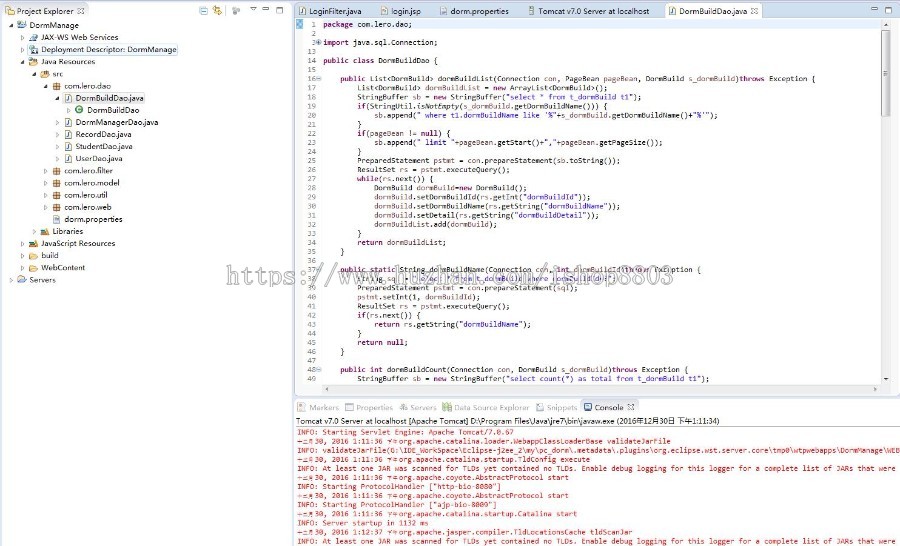Select UserDao.java in the project tree
This screenshot has width=900, height=546.
99,158
